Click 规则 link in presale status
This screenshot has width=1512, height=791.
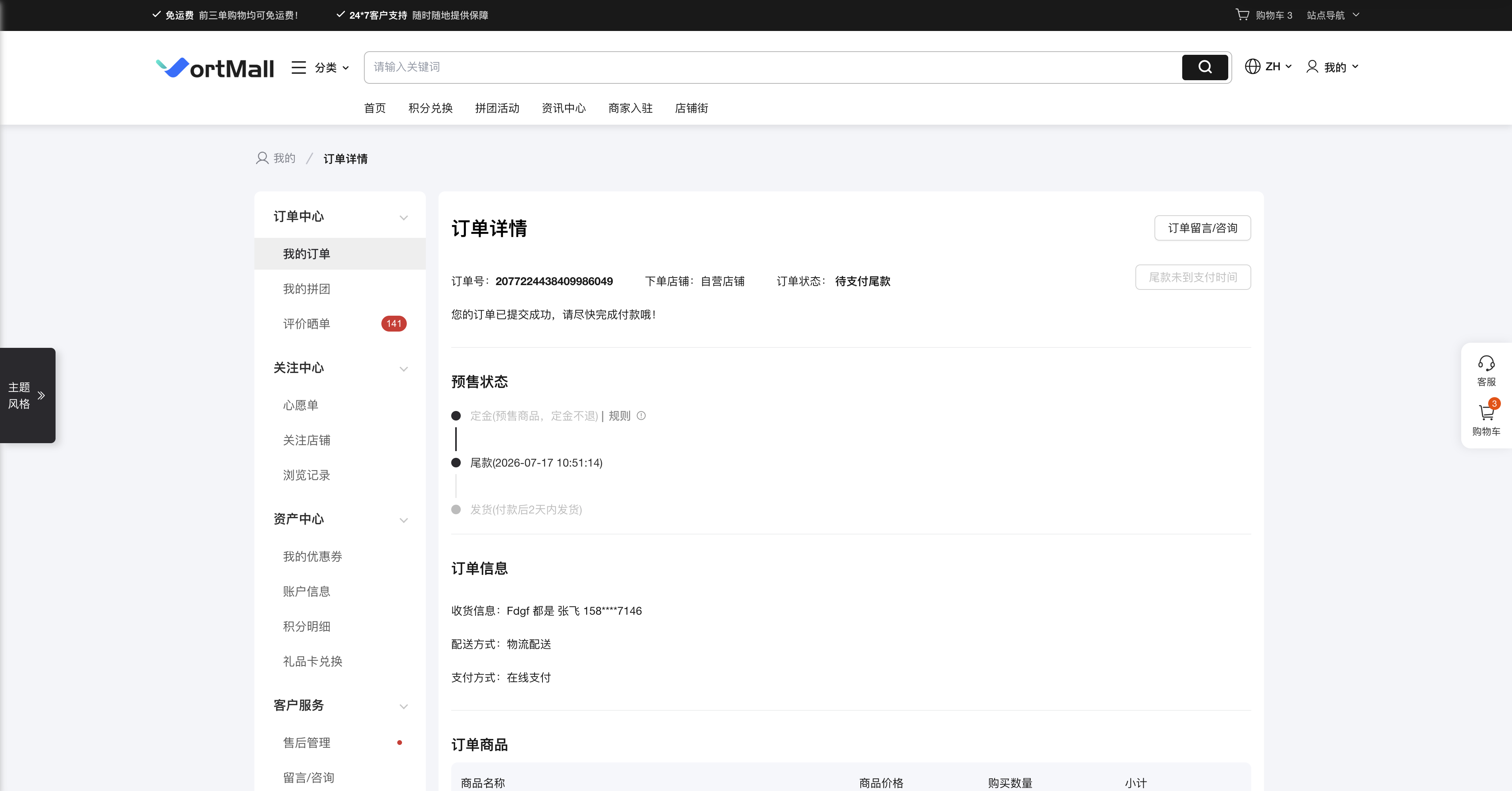point(619,416)
